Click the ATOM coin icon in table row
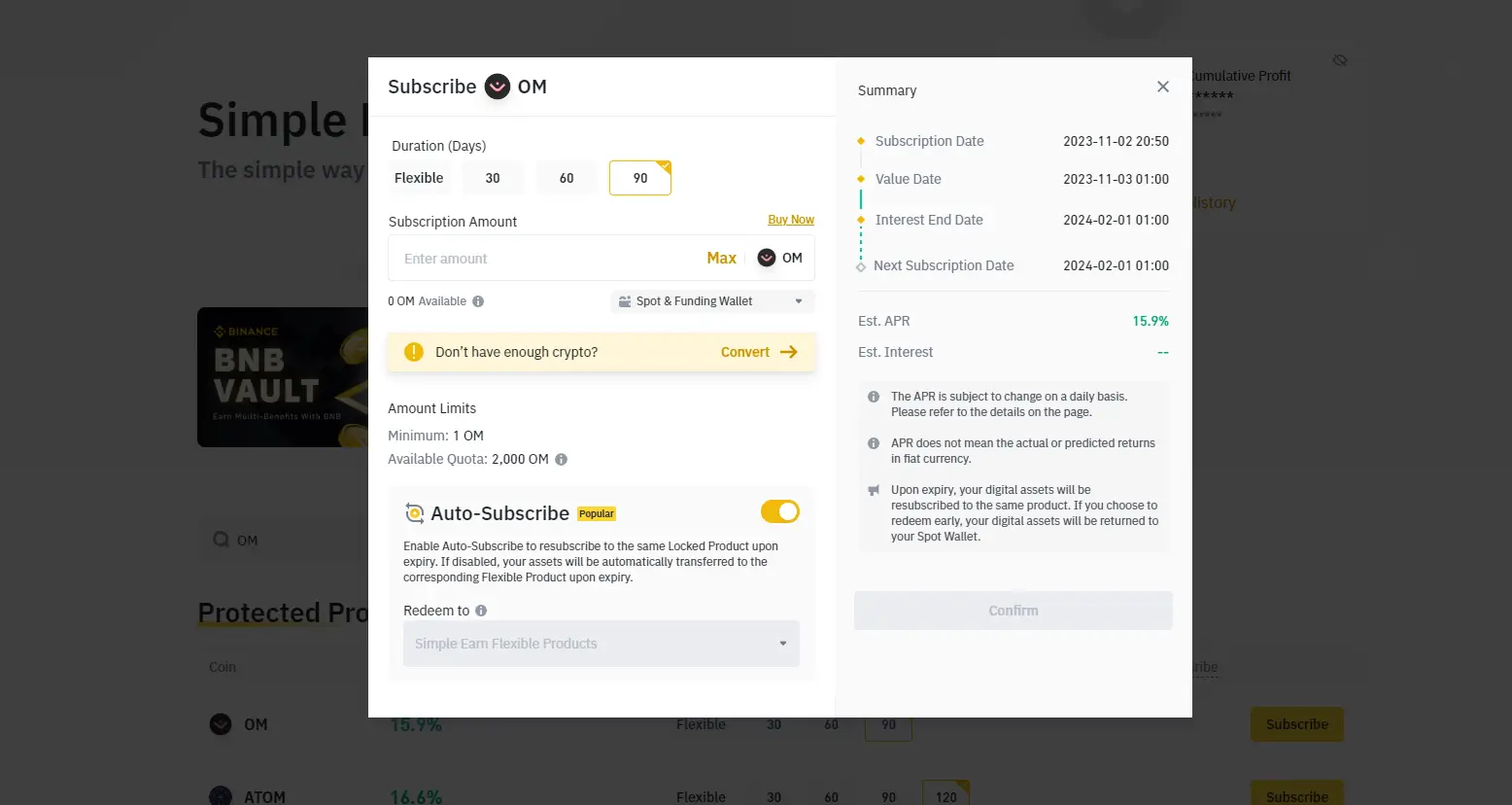Viewport: 1512px width, 805px height. [221, 795]
